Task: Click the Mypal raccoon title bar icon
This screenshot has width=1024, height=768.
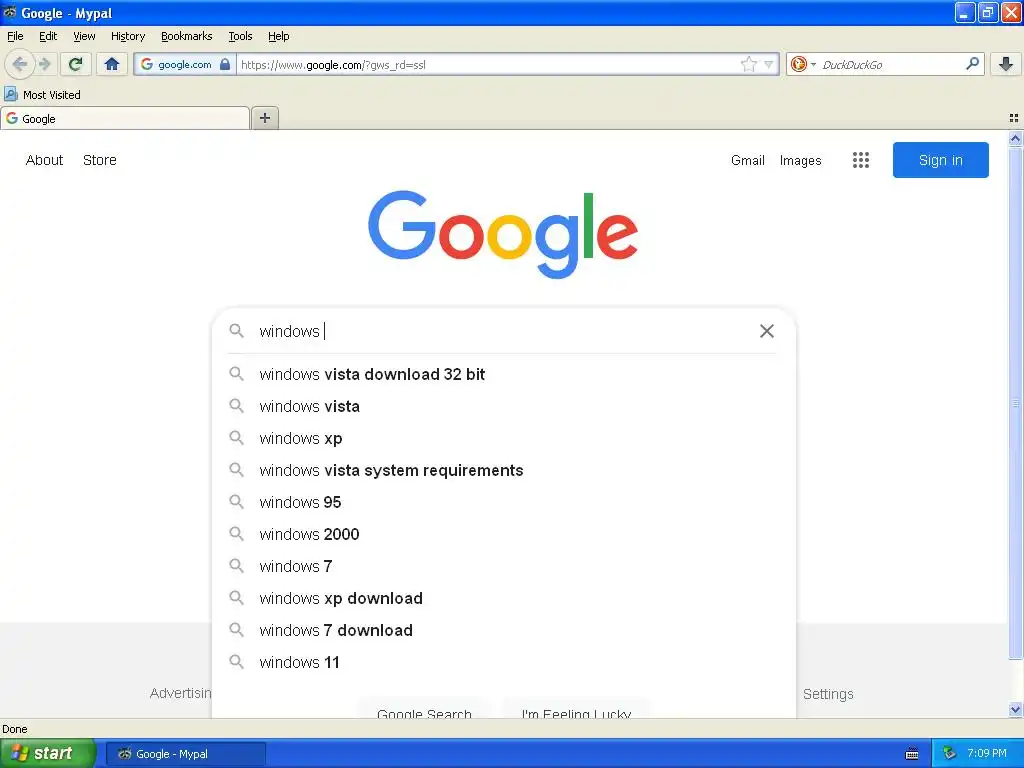Action: click(x=10, y=12)
